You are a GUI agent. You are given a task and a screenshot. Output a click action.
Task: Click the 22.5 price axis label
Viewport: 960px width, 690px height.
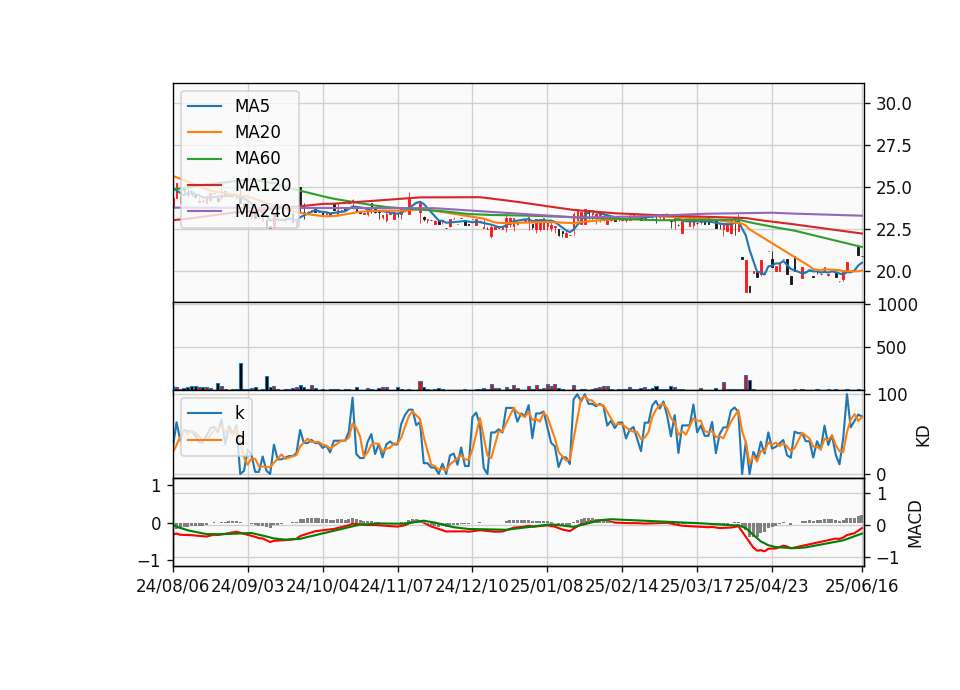pyautogui.click(x=894, y=230)
